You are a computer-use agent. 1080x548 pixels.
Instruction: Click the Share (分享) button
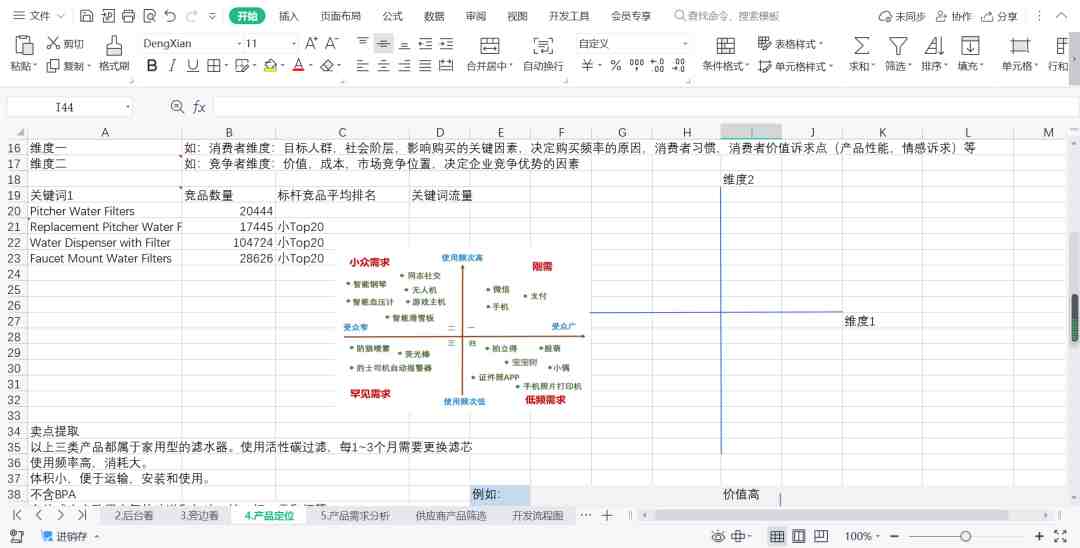(999, 16)
